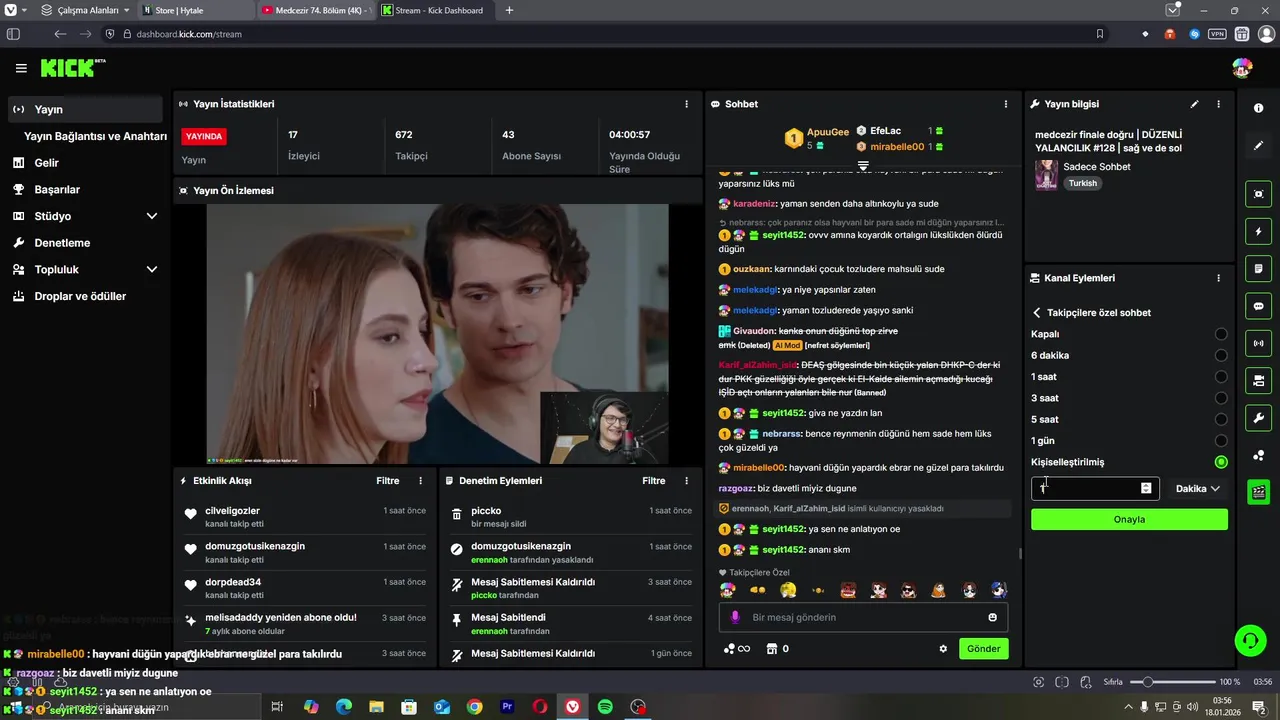Open the Kanal Eylemleri three-dot menu
This screenshot has width=1280, height=720.
coord(1218,278)
